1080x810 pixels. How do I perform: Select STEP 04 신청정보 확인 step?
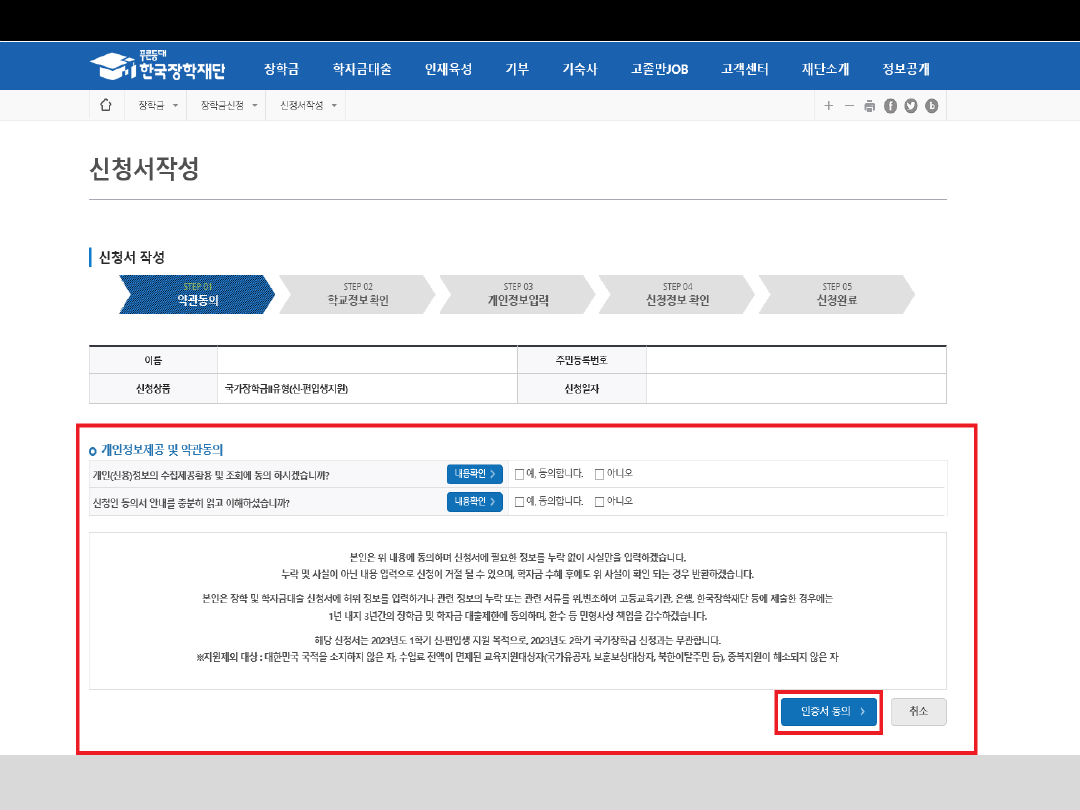click(677, 294)
